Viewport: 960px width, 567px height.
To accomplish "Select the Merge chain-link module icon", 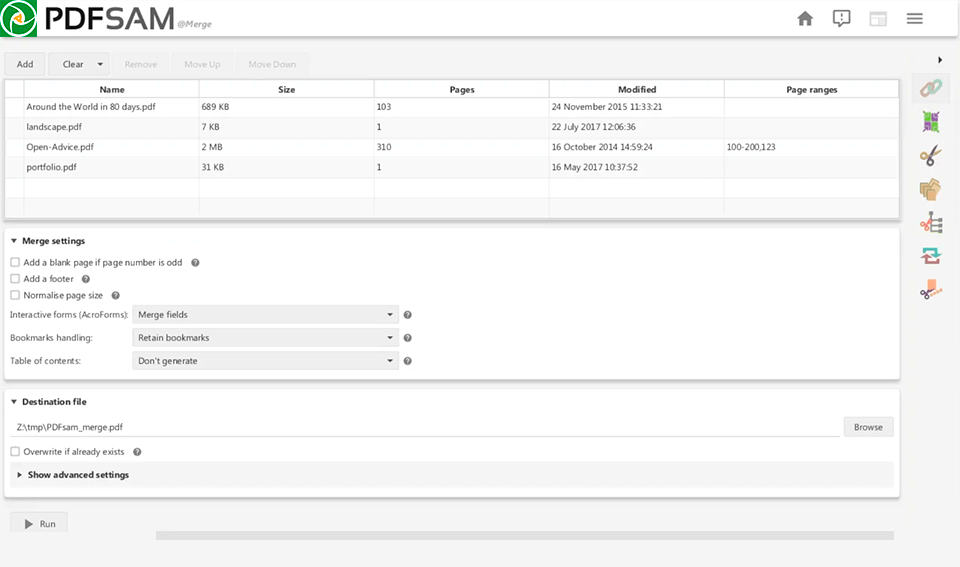I will 931,89.
